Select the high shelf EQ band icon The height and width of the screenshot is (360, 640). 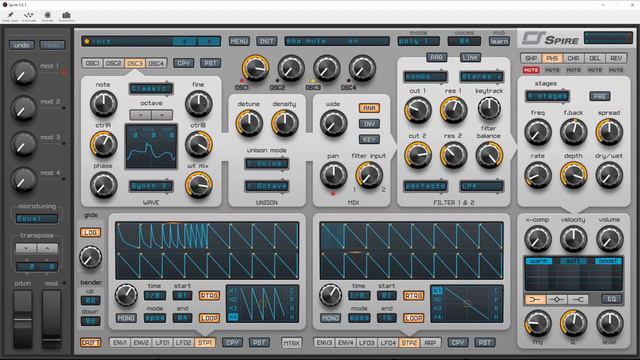click(578, 300)
